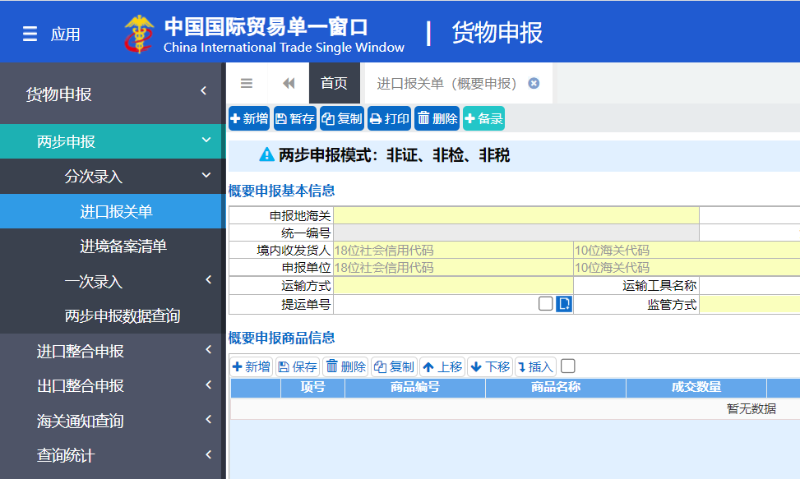Screen dimensions: 800x479
Task: Click the 复制 button in top toolbar
Action: pos(342,119)
